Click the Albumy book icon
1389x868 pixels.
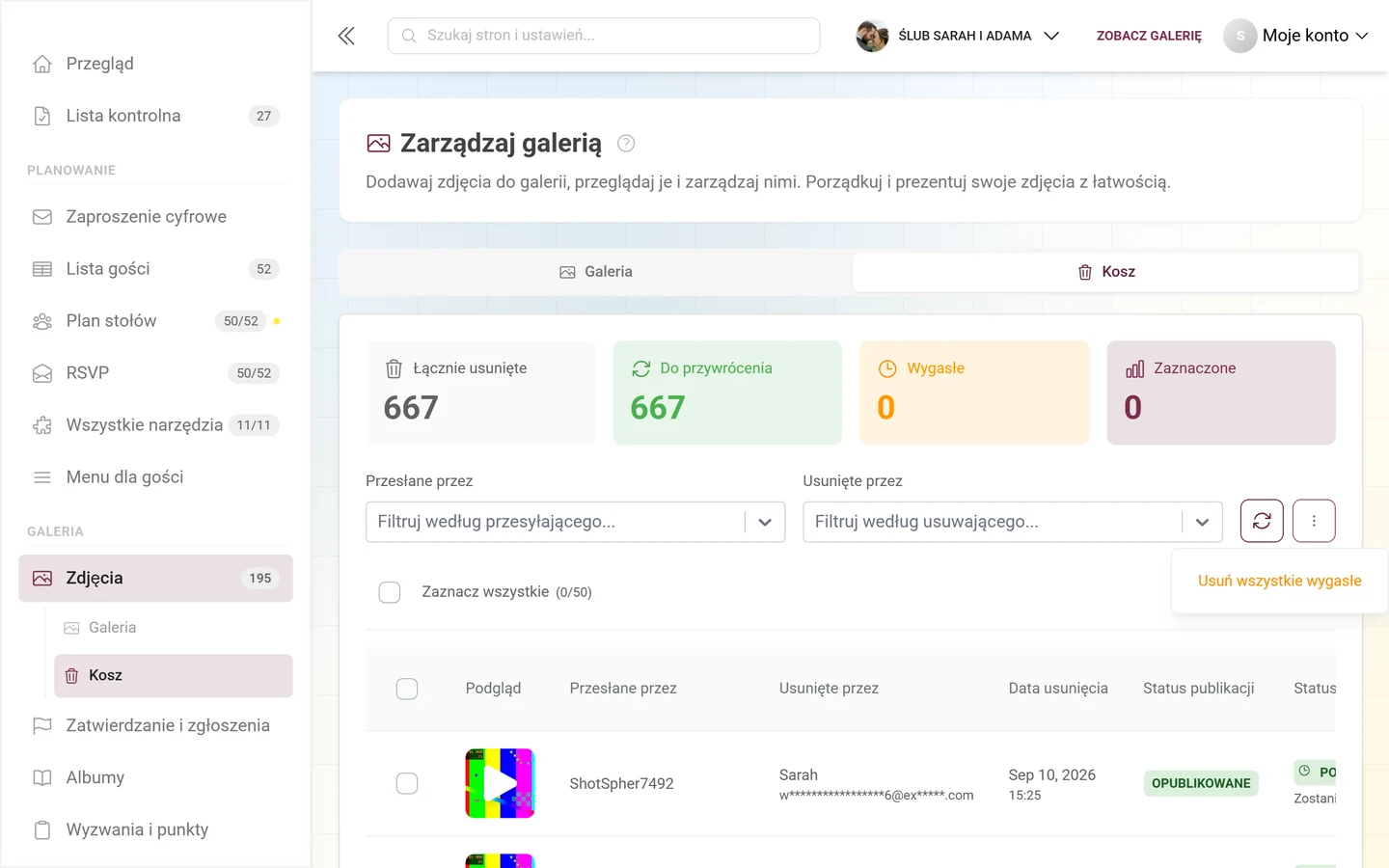coord(42,777)
